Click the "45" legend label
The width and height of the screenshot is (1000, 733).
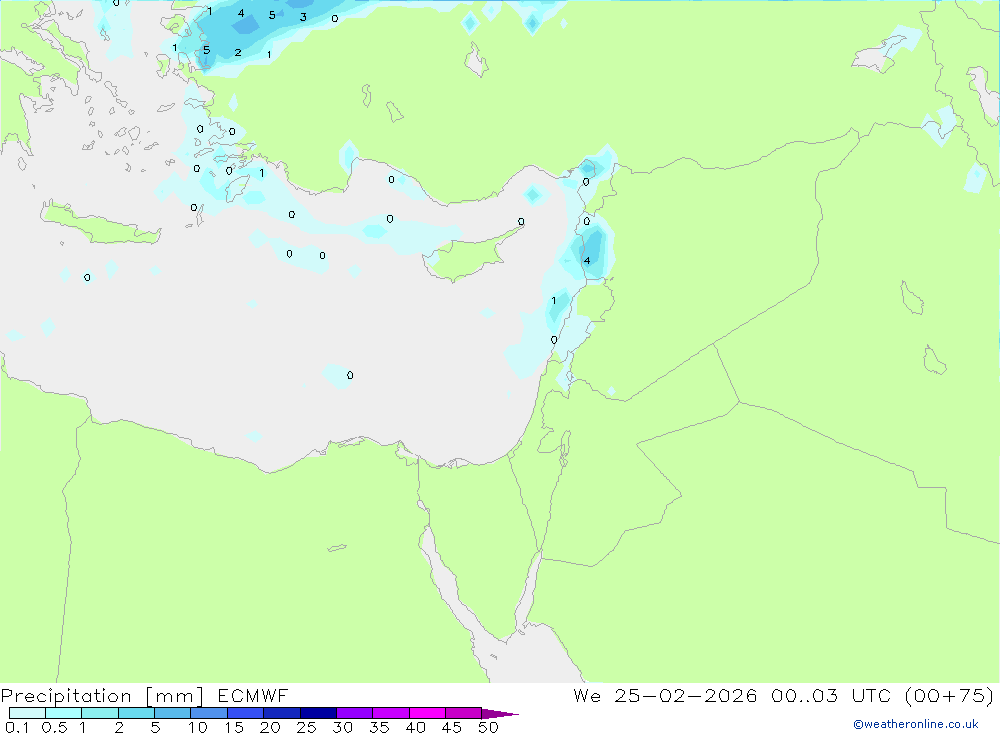(x=452, y=727)
